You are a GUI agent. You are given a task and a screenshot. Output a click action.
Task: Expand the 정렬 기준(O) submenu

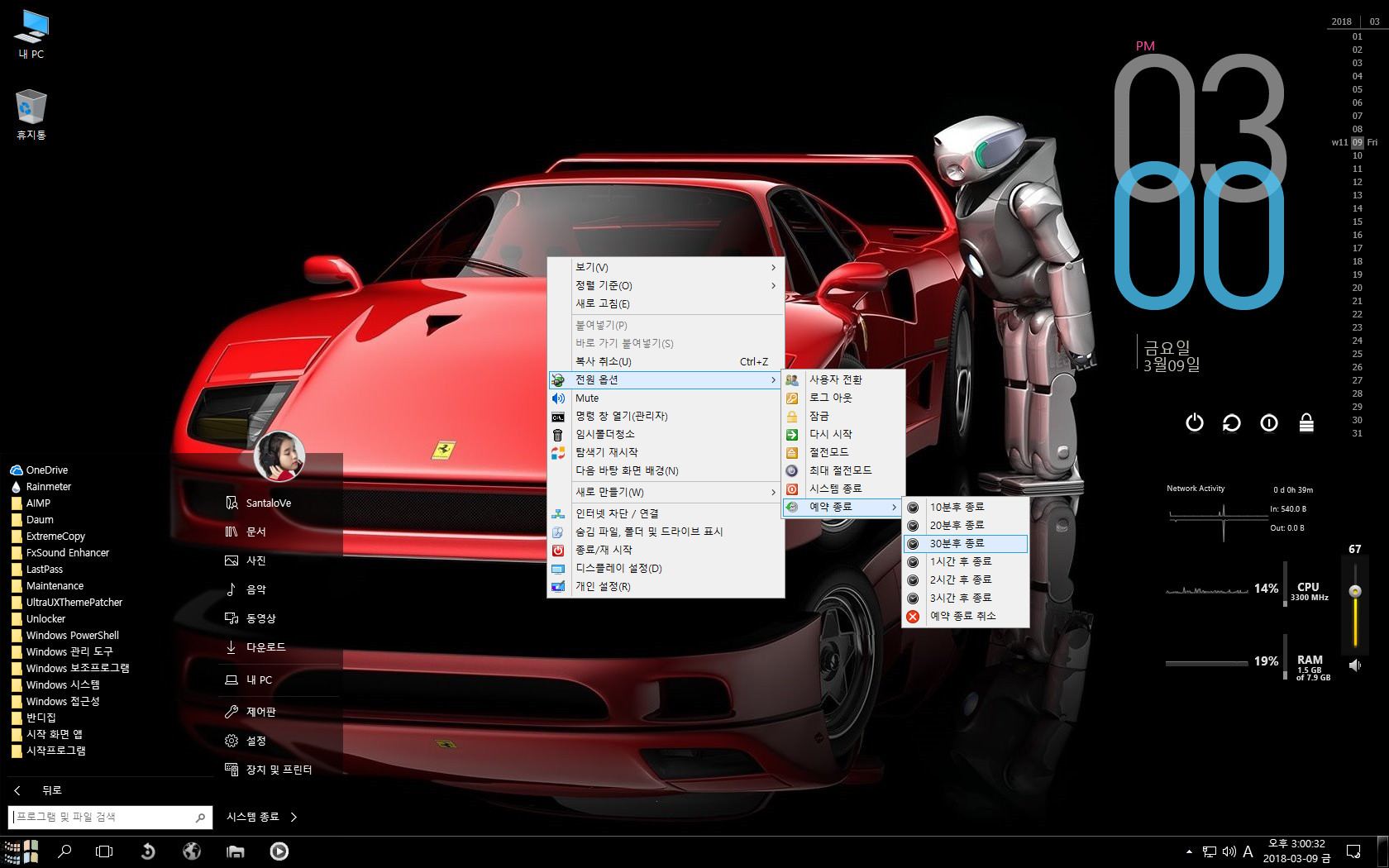click(666, 285)
